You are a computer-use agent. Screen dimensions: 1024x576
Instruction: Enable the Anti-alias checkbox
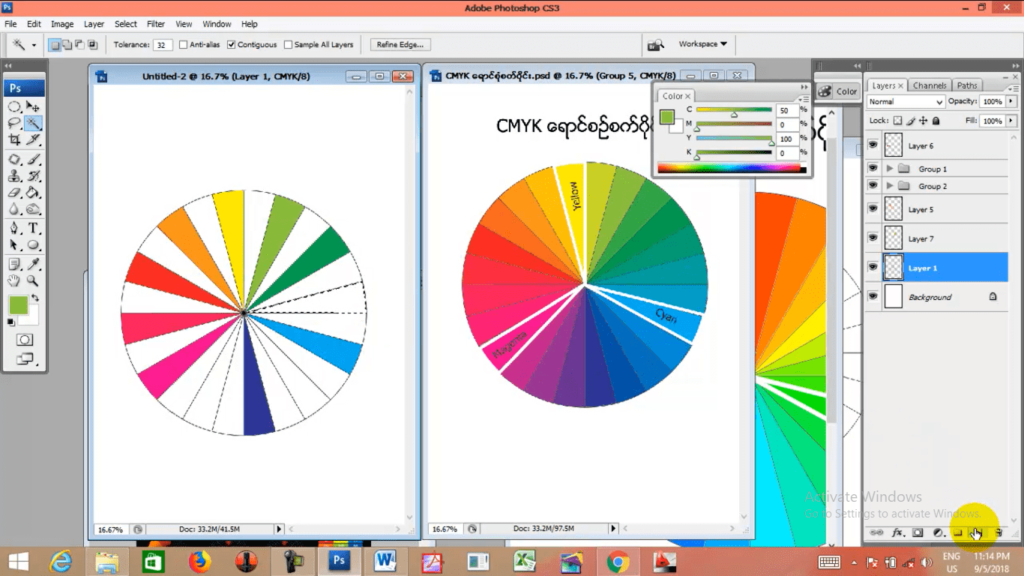[183, 44]
